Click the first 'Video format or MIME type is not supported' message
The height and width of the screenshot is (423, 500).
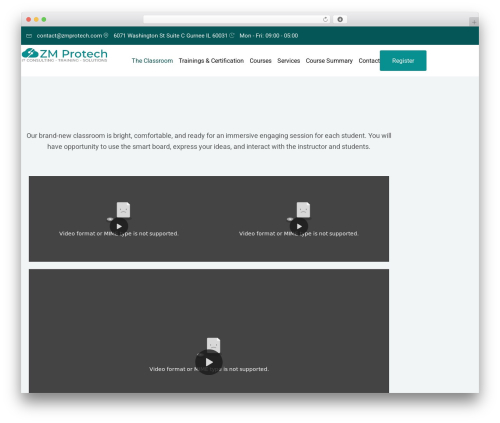[119, 234]
